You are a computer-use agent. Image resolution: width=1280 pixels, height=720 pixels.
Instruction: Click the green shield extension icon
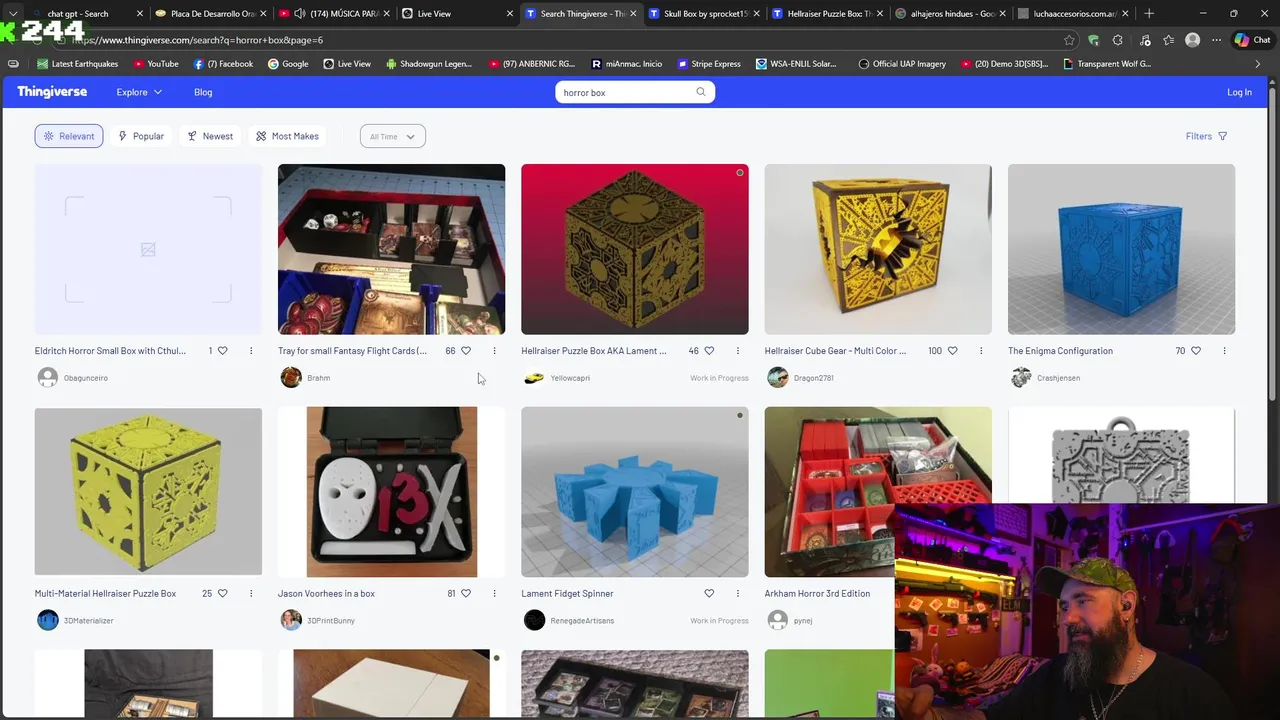point(1093,40)
